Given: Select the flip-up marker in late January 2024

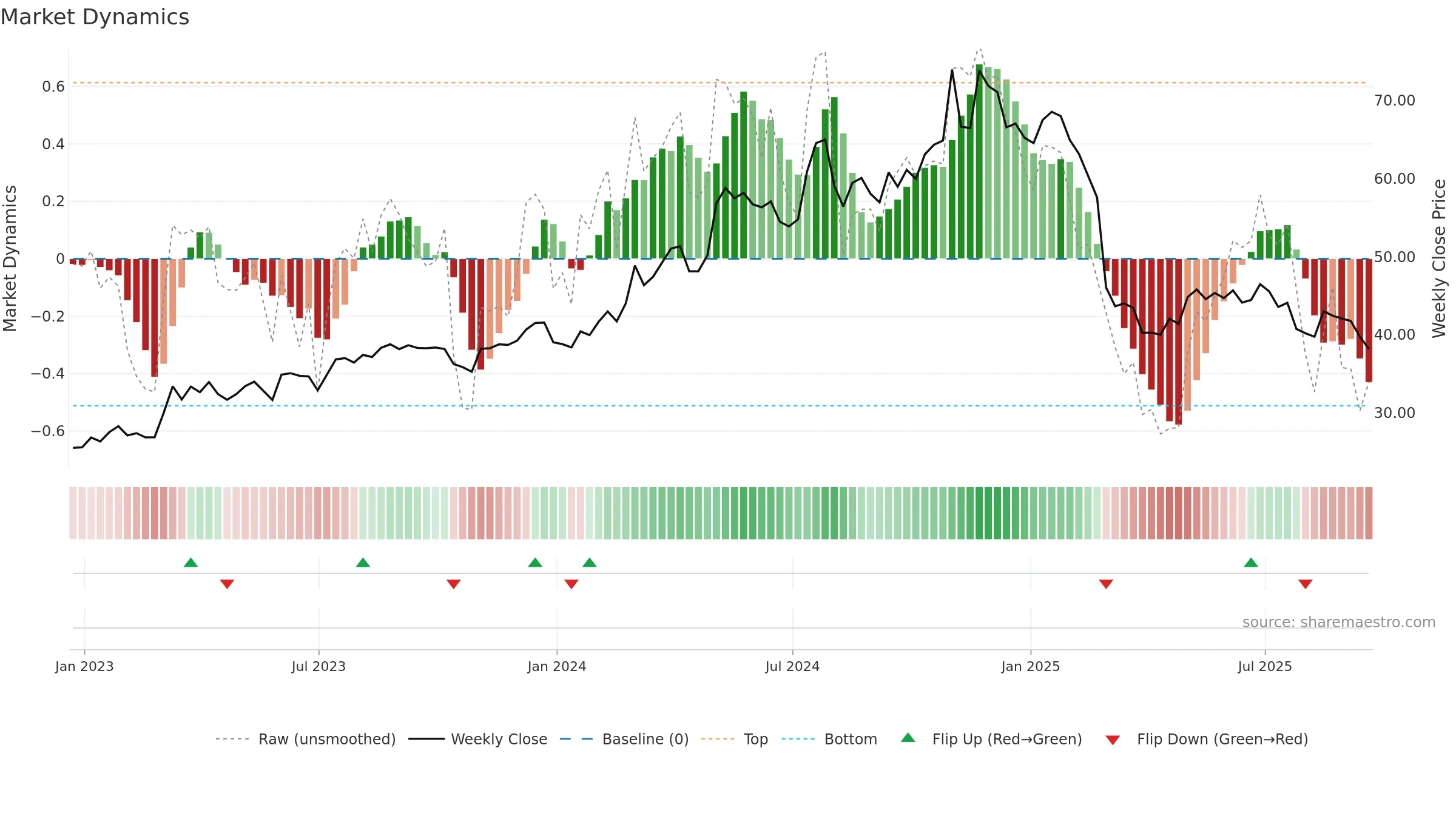Looking at the screenshot, I should (590, 562).
